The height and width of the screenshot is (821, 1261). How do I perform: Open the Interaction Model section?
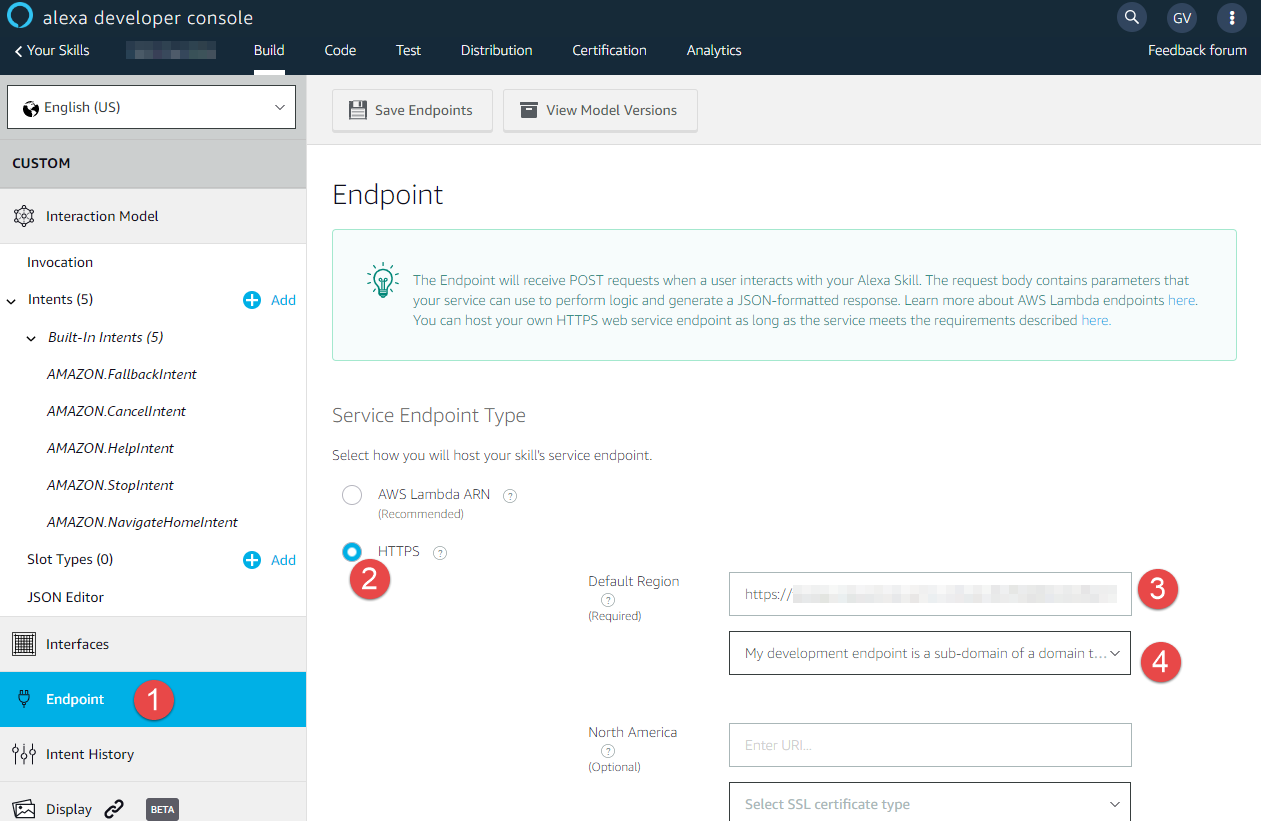click(x=153, y=216)
